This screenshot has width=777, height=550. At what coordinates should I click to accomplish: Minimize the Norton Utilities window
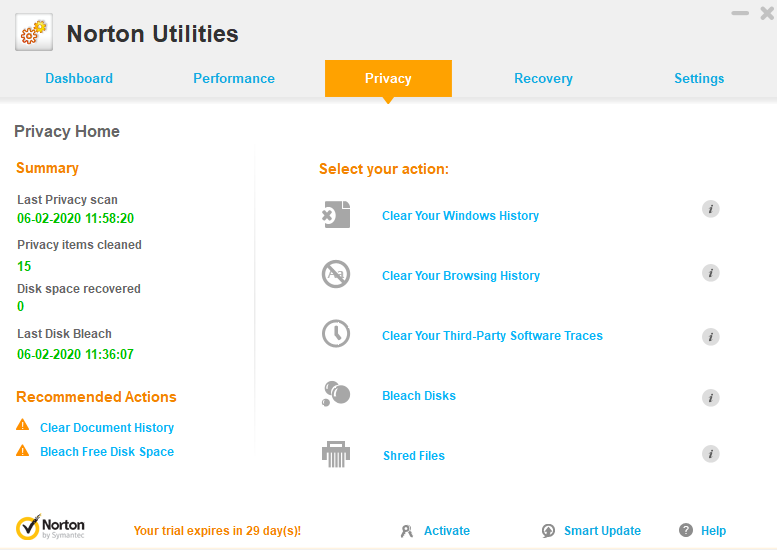pos(740,13)
